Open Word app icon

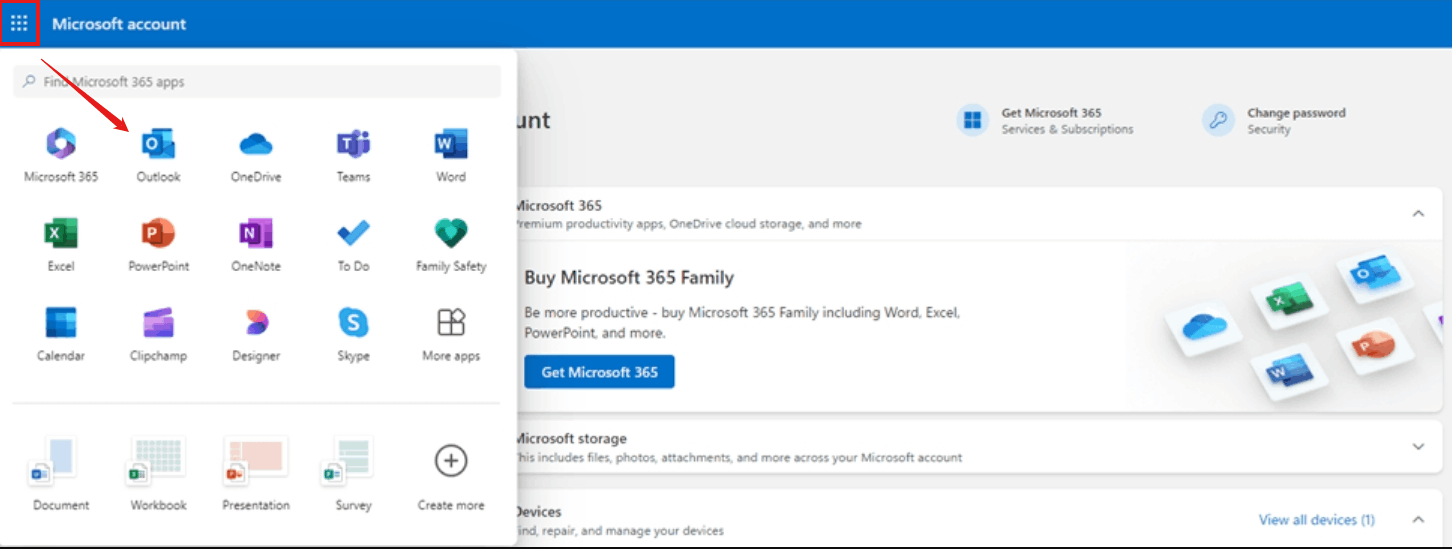[451, 145]
